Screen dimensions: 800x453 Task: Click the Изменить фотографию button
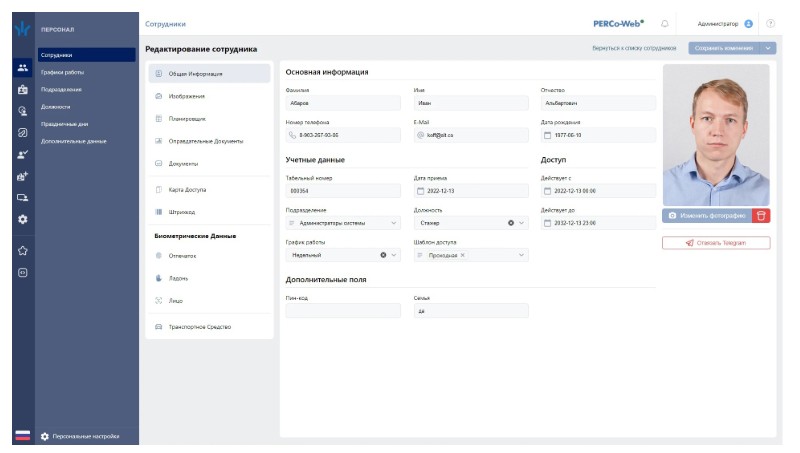707,215
